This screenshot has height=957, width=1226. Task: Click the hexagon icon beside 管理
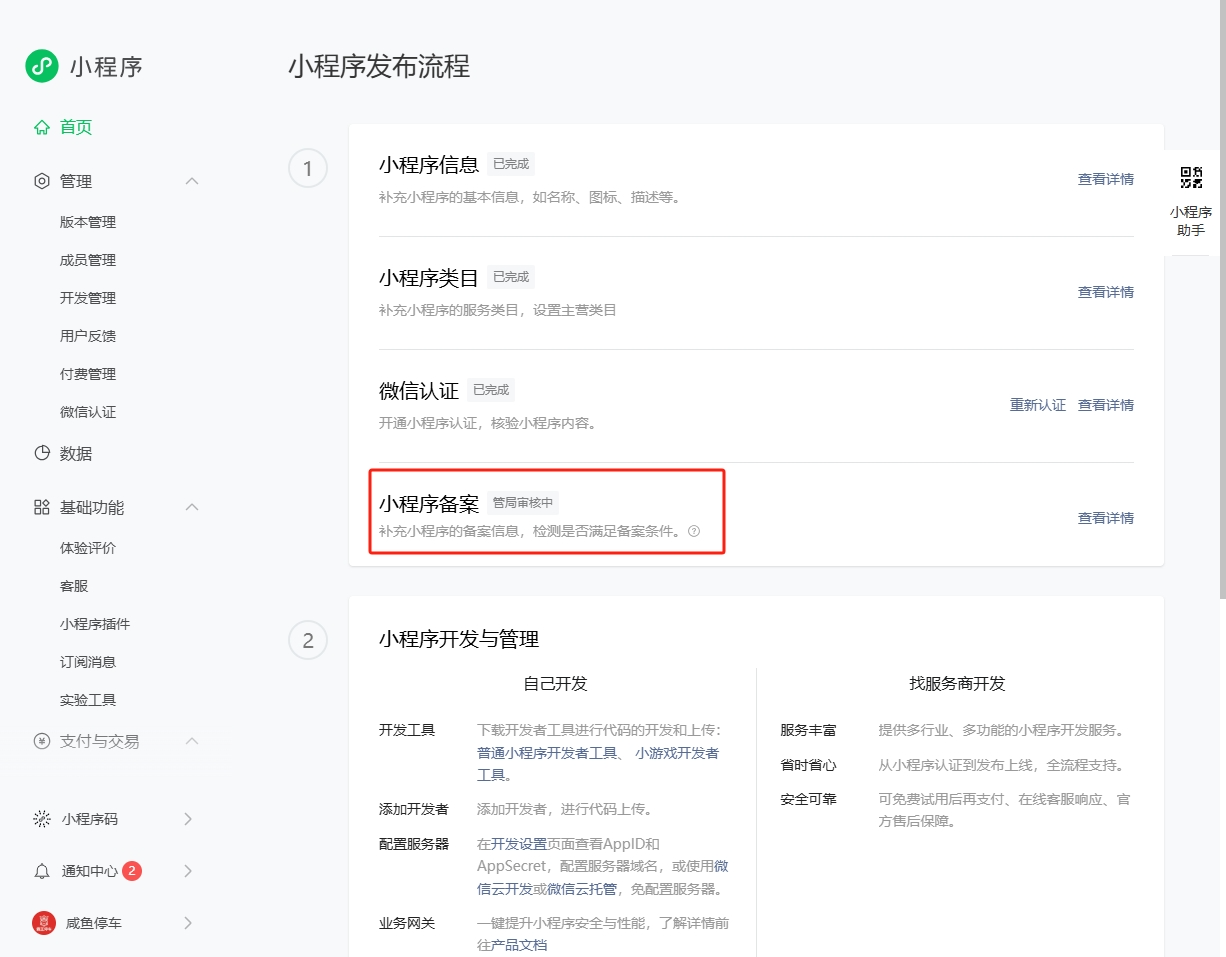click(42, 181)
